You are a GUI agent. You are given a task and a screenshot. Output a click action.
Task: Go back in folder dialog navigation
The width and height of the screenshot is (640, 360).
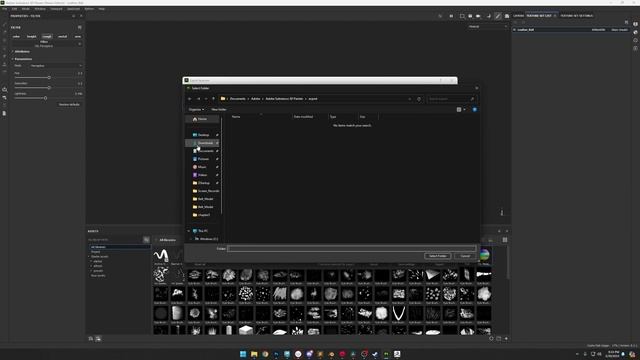(x=189, y=99)
